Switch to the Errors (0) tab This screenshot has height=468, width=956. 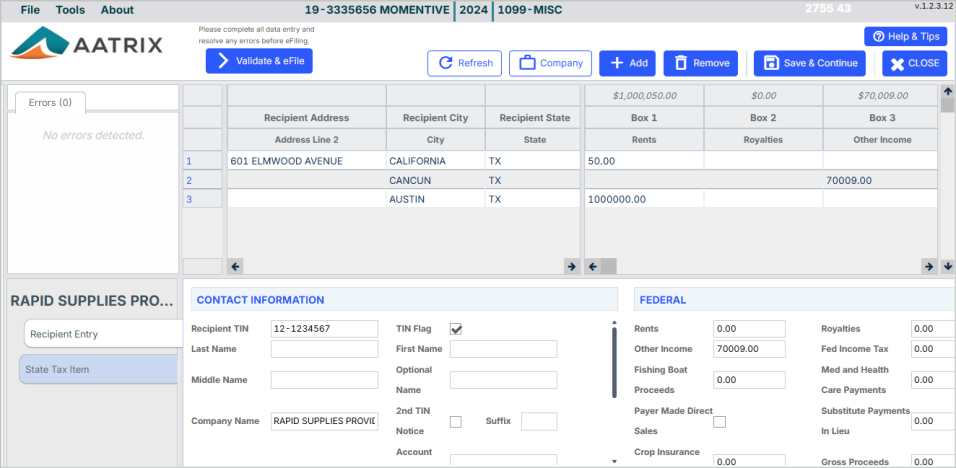[x=50, y=102]
